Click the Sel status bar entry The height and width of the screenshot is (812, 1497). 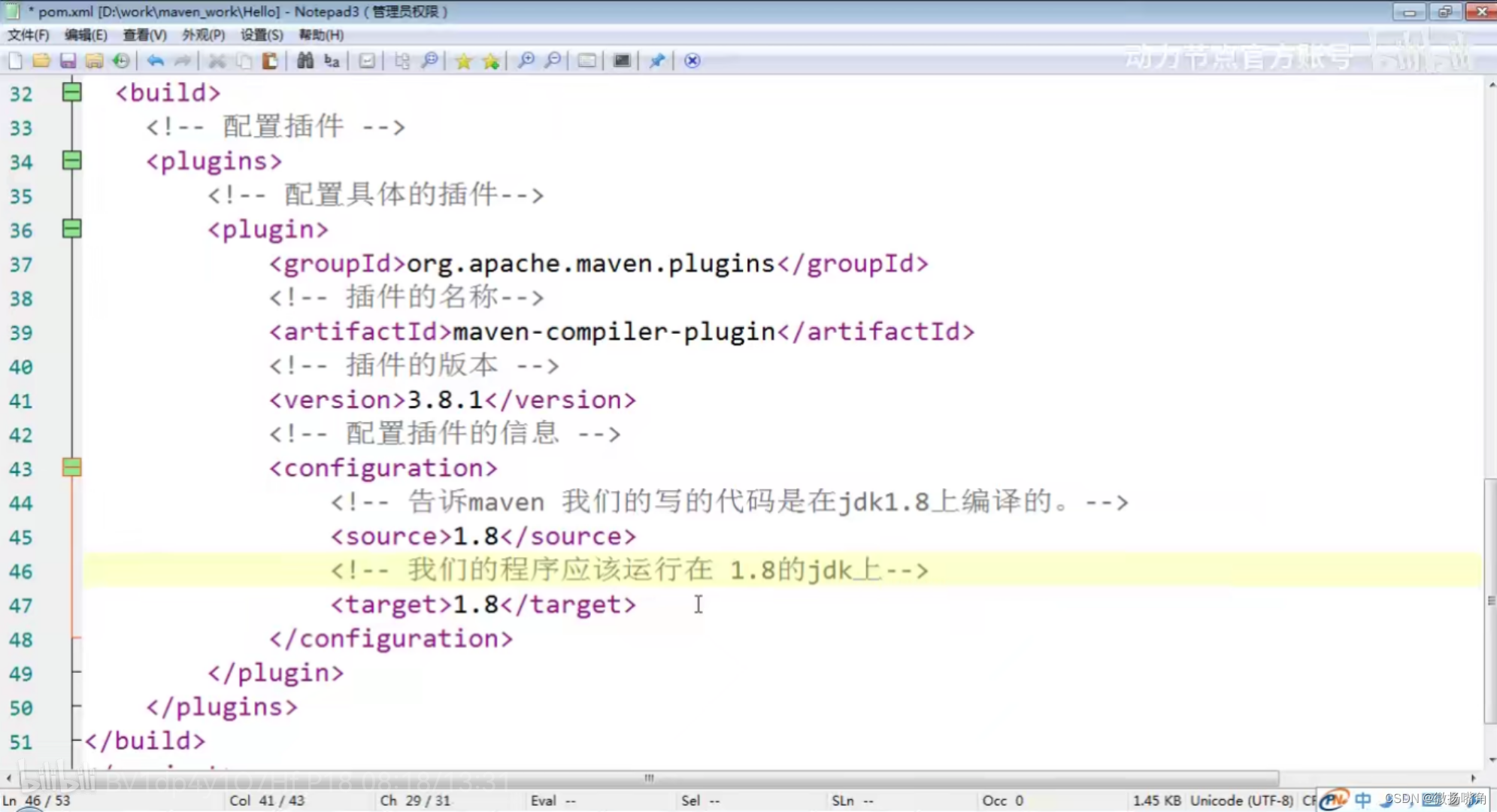pyautogui.click(x=700, y=801)
